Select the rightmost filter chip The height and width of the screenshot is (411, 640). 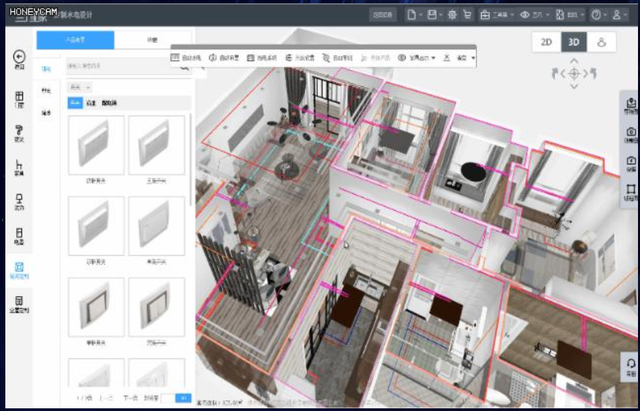[x=109, y=103]
